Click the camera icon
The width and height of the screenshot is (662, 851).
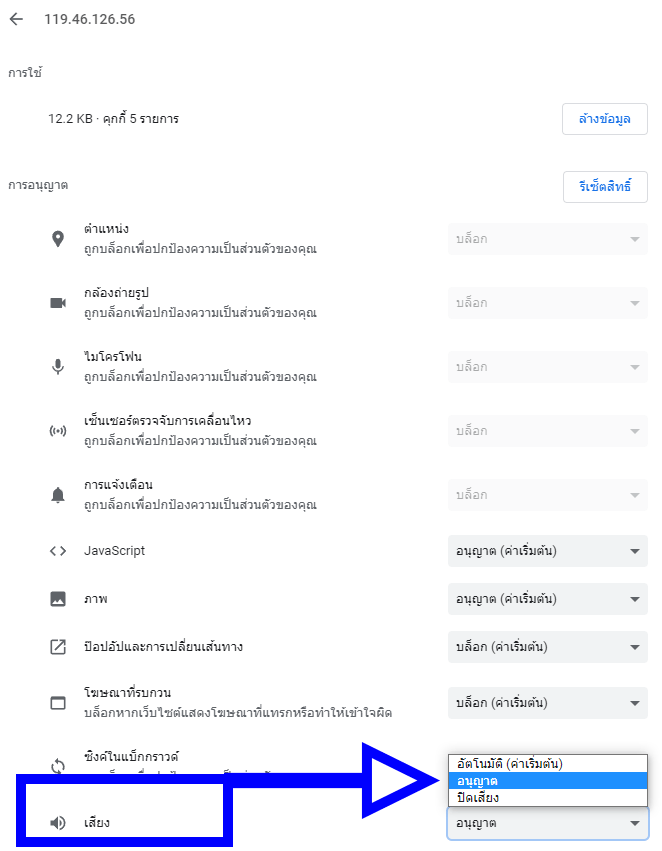point(58,303)
